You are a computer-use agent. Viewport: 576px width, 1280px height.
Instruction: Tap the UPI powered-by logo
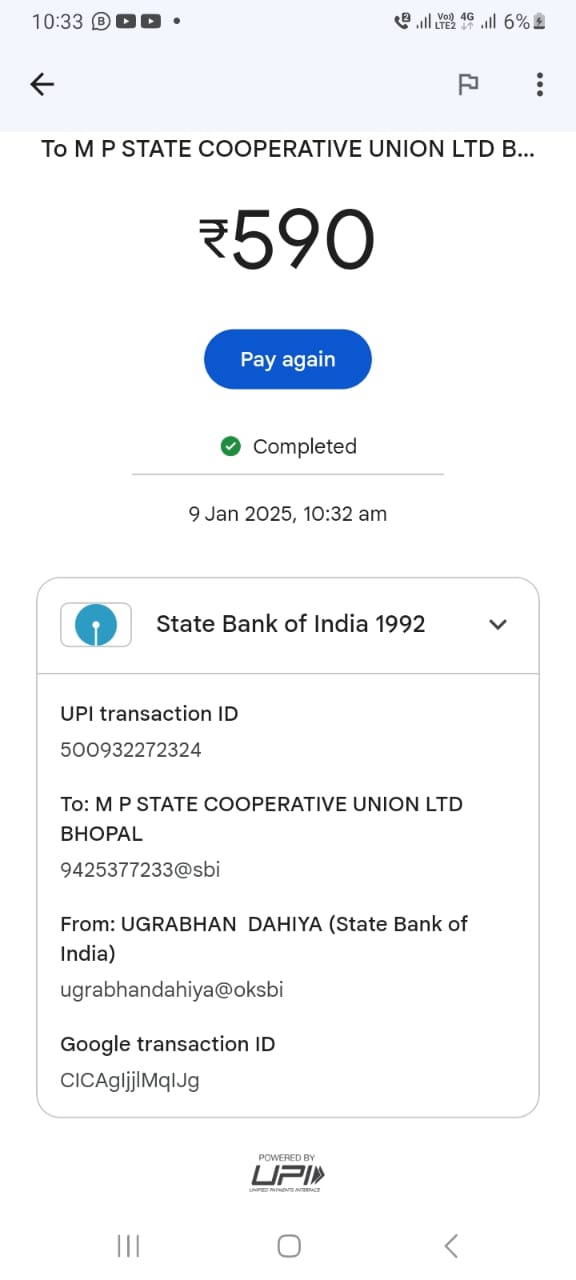287,1172
